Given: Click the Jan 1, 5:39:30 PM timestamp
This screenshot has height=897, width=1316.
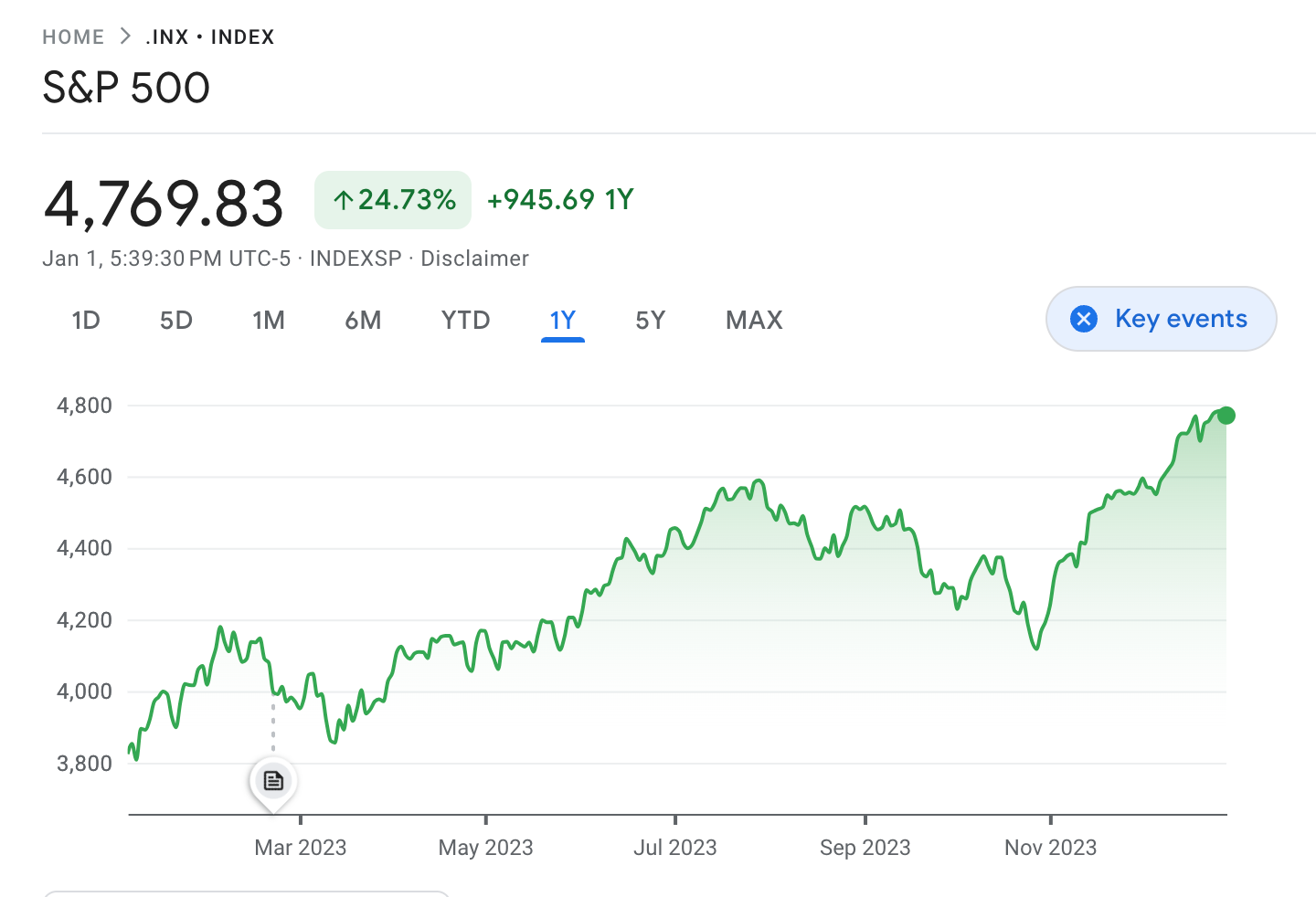Looking at the screenshot, I should pyautogui.click(x=166, y=259).
